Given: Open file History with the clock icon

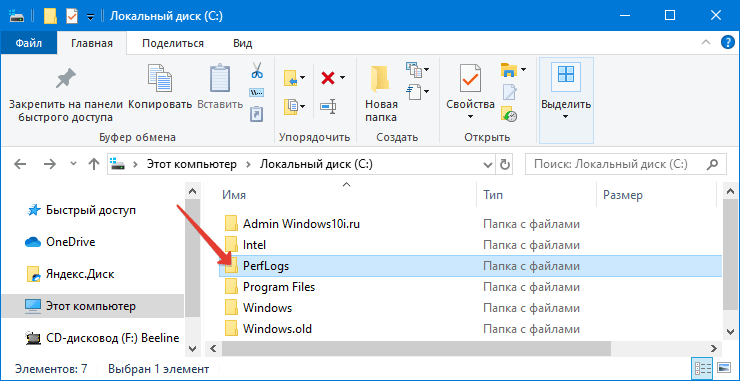Looking at the screenshot, I should (509, 114).
